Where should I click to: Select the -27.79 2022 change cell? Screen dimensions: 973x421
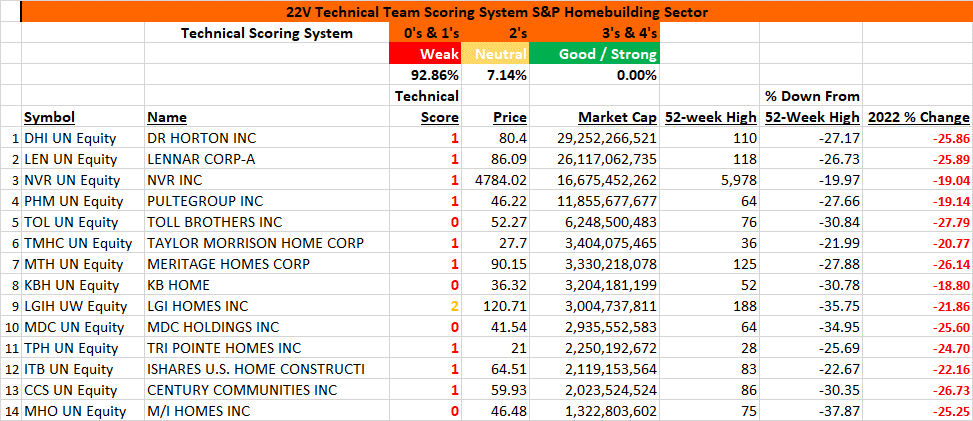(918, 222)
